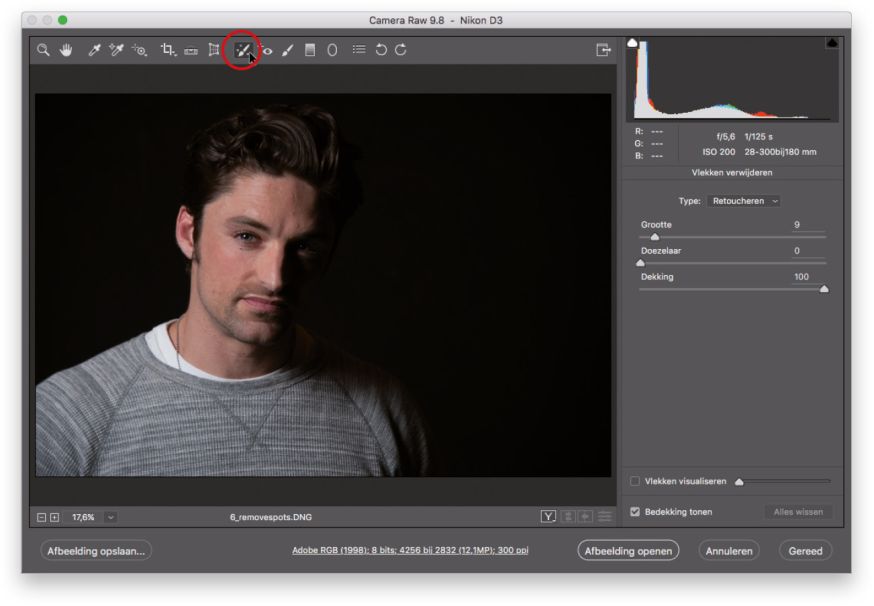
Task: Toggle the before/after Y preview button
Action: pyautogui.click(x=548, y=517)
